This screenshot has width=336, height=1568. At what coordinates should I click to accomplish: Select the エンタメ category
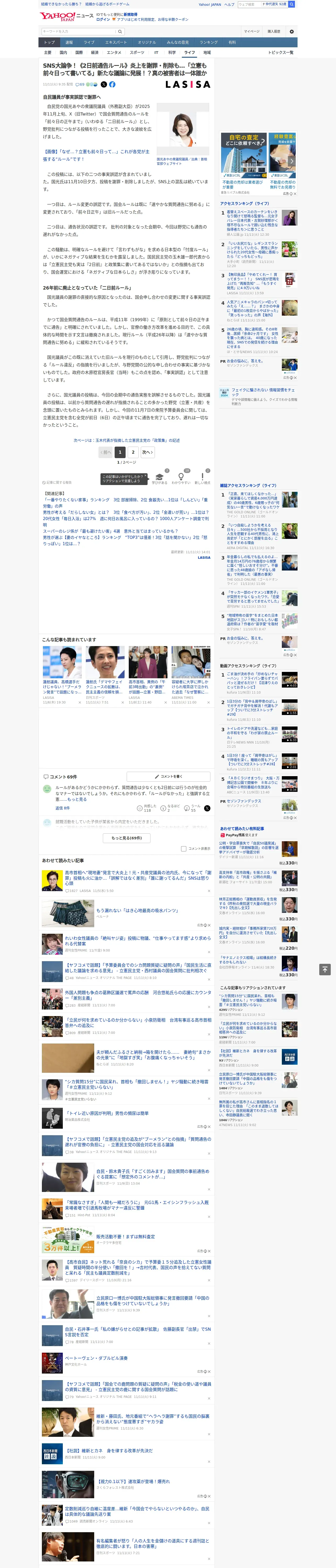pyautogui.click(x=114, y=52)
